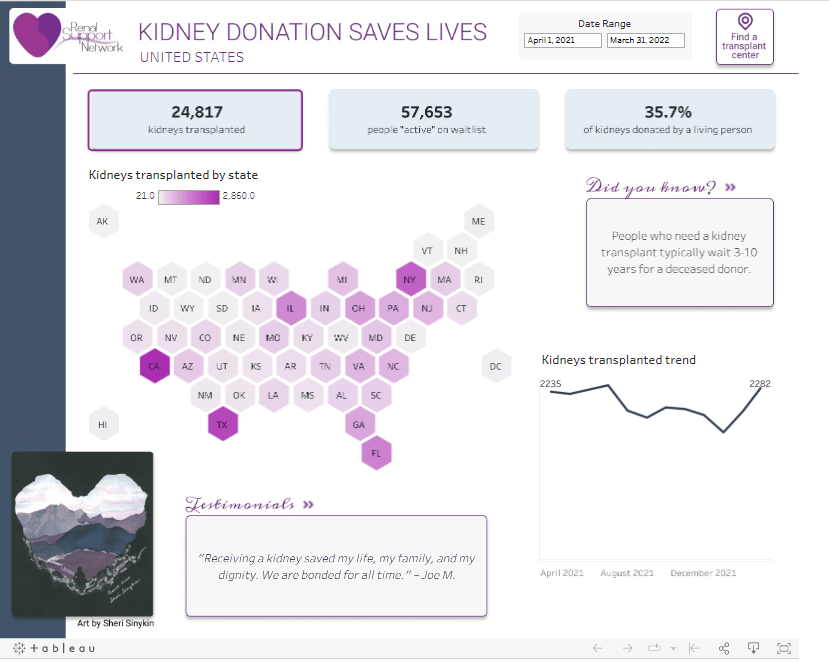Click the undo arrow in toolbar
Viewport: 829px width, 663px height.
coord(598,648)
